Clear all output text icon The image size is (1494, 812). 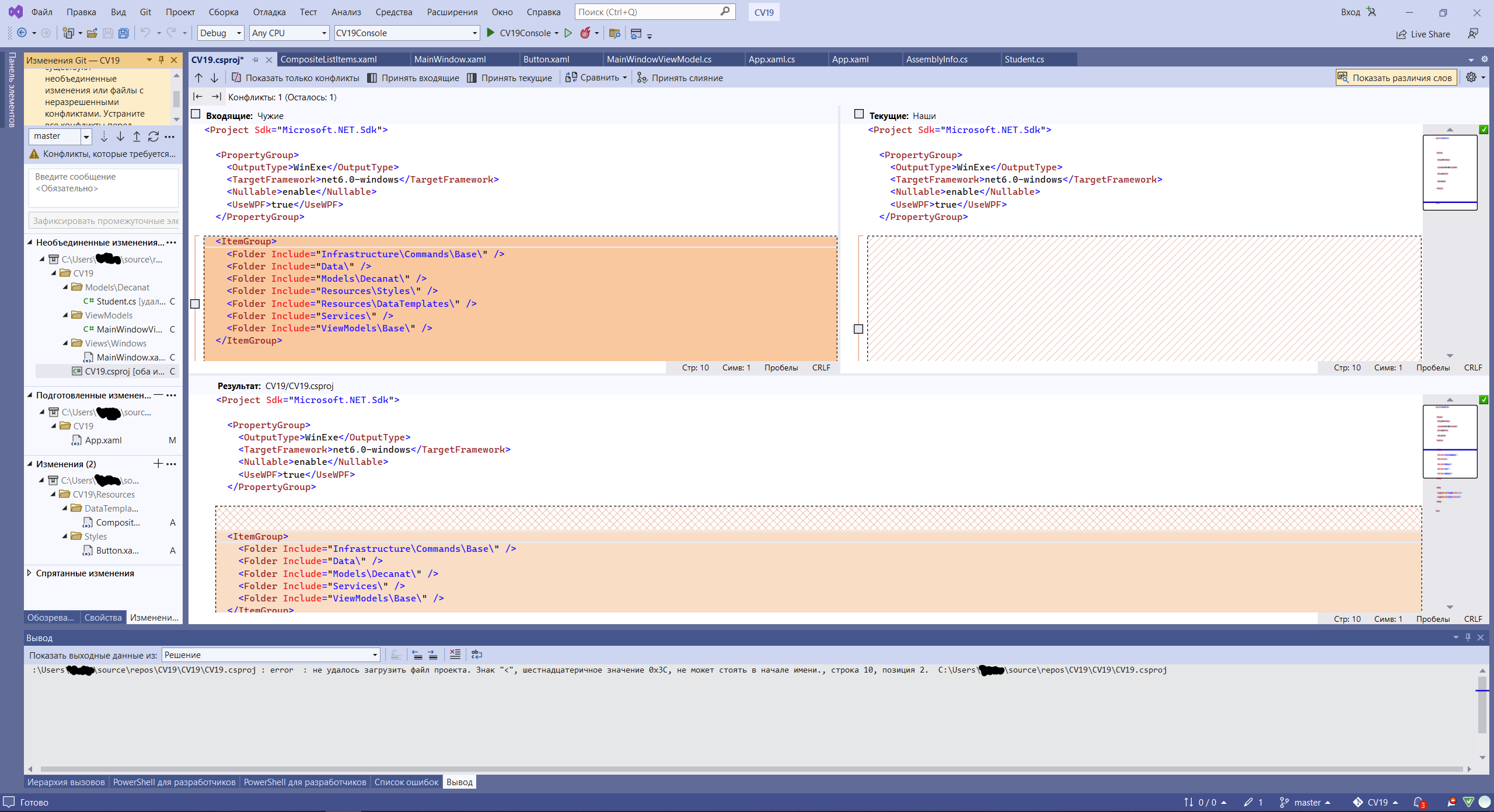pos(455,654)
